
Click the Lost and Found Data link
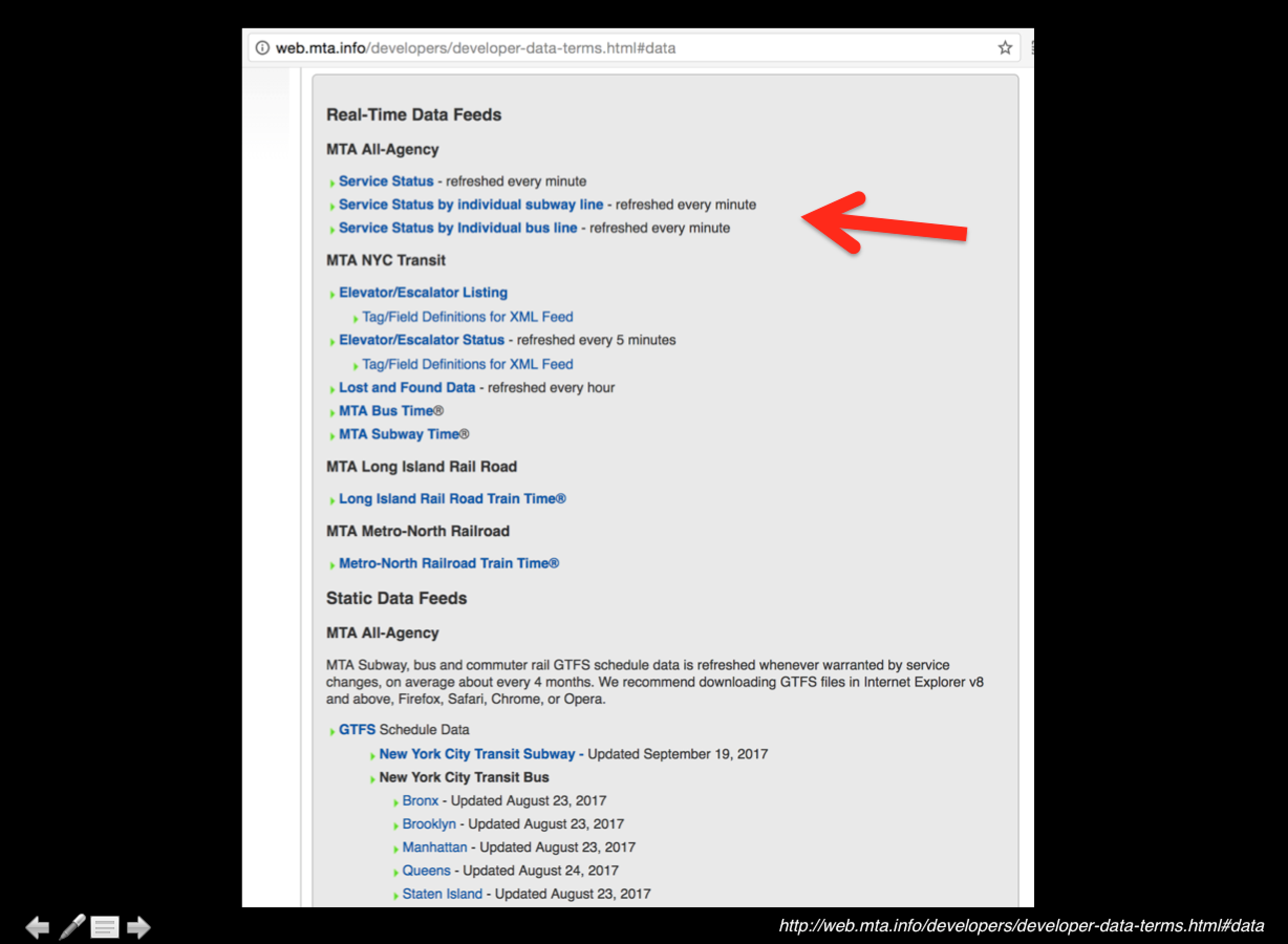(x=406, y=388)
